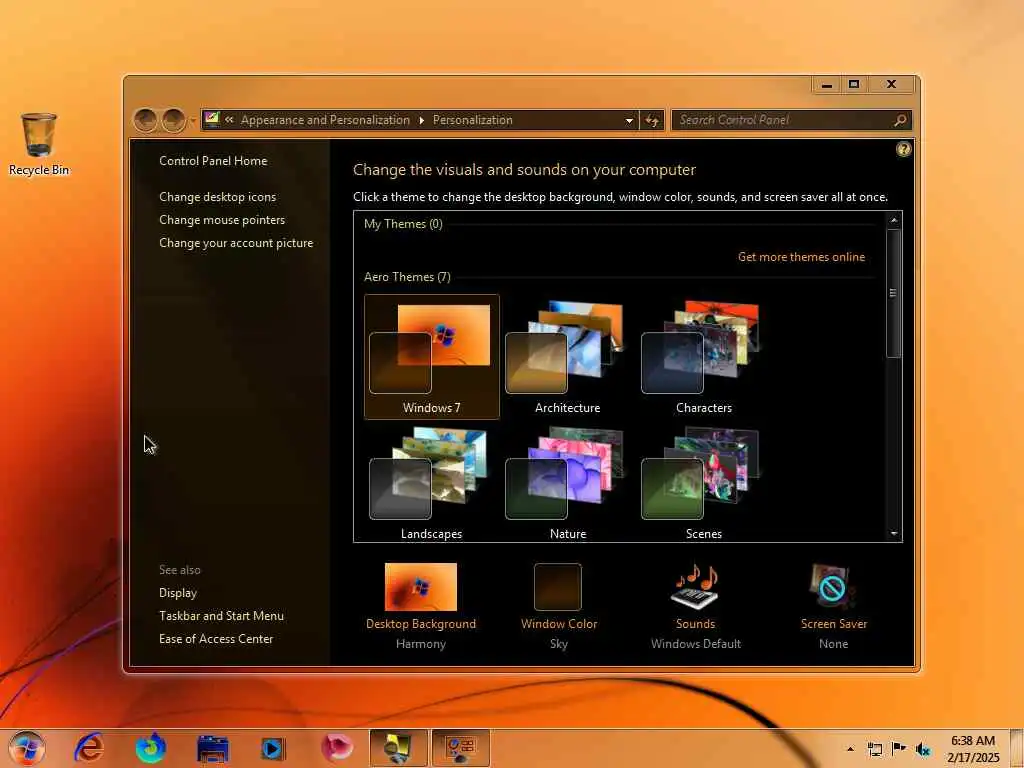
Task: Open the recent pages dropdown beside Forward
Action: click(x=192, y=121)
